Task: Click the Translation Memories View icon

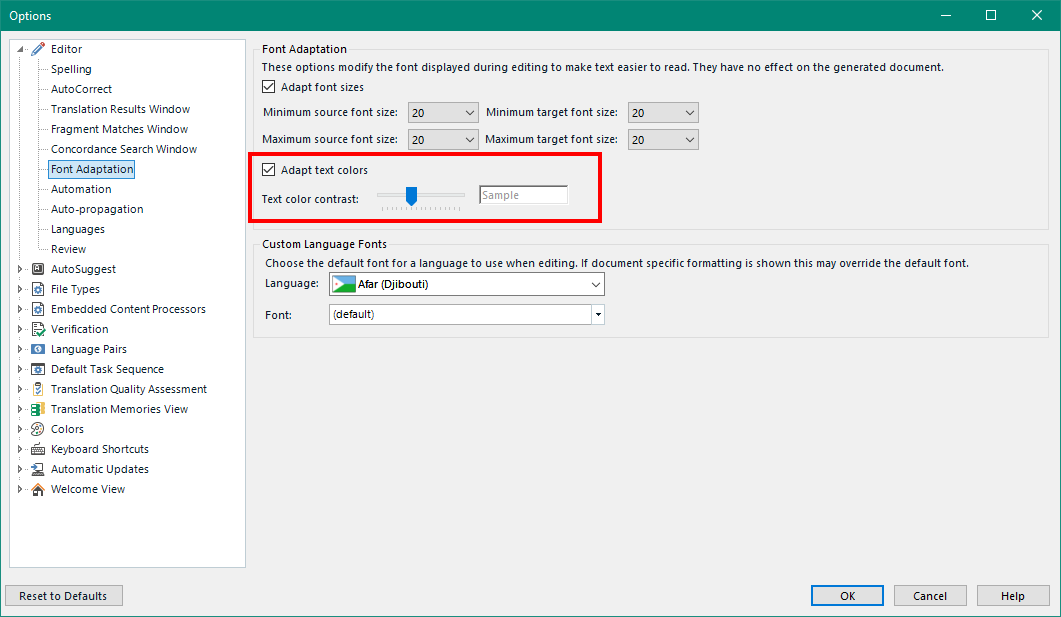Action: click(38, 409)
